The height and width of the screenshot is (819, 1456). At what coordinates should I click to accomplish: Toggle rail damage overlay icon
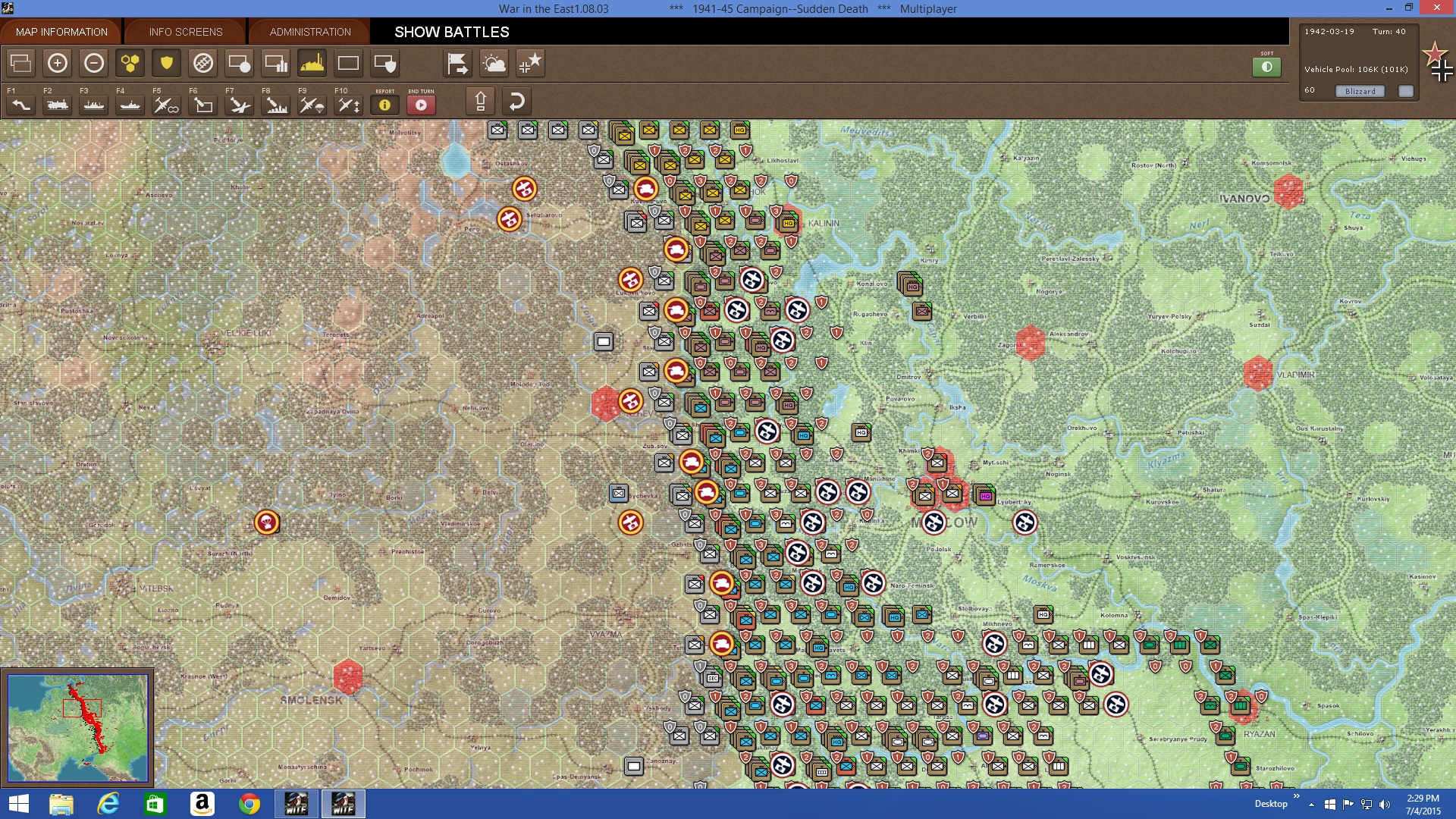coord(203,63)
